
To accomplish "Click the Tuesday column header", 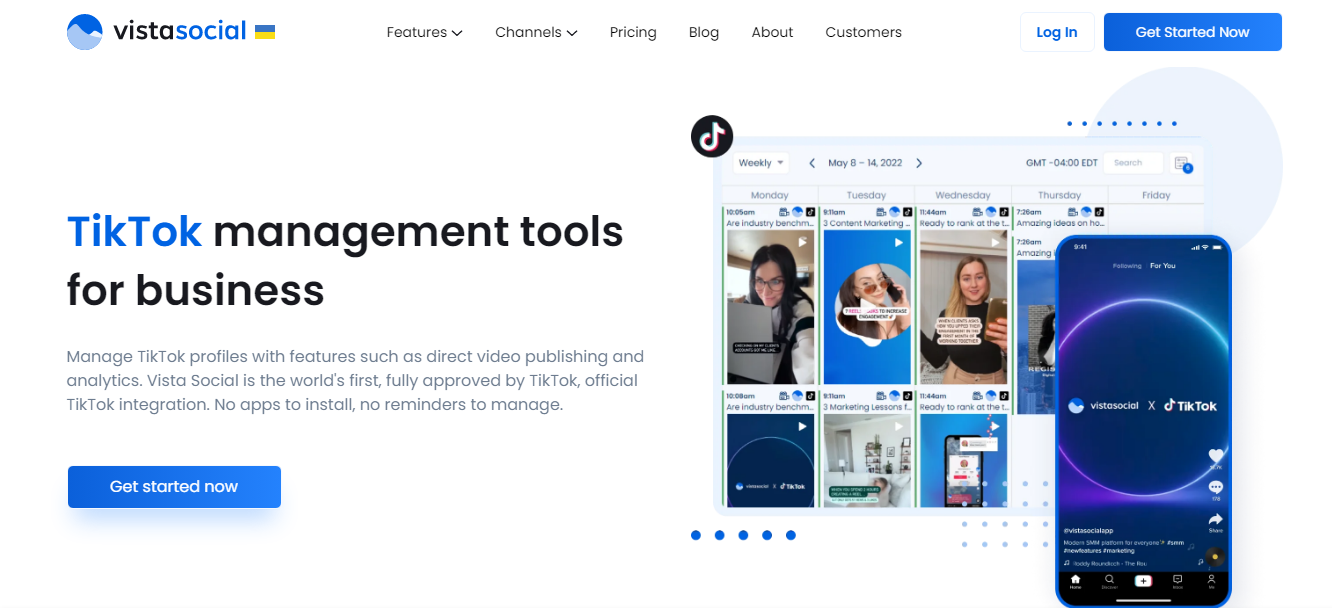I will (x=866, y=195).
